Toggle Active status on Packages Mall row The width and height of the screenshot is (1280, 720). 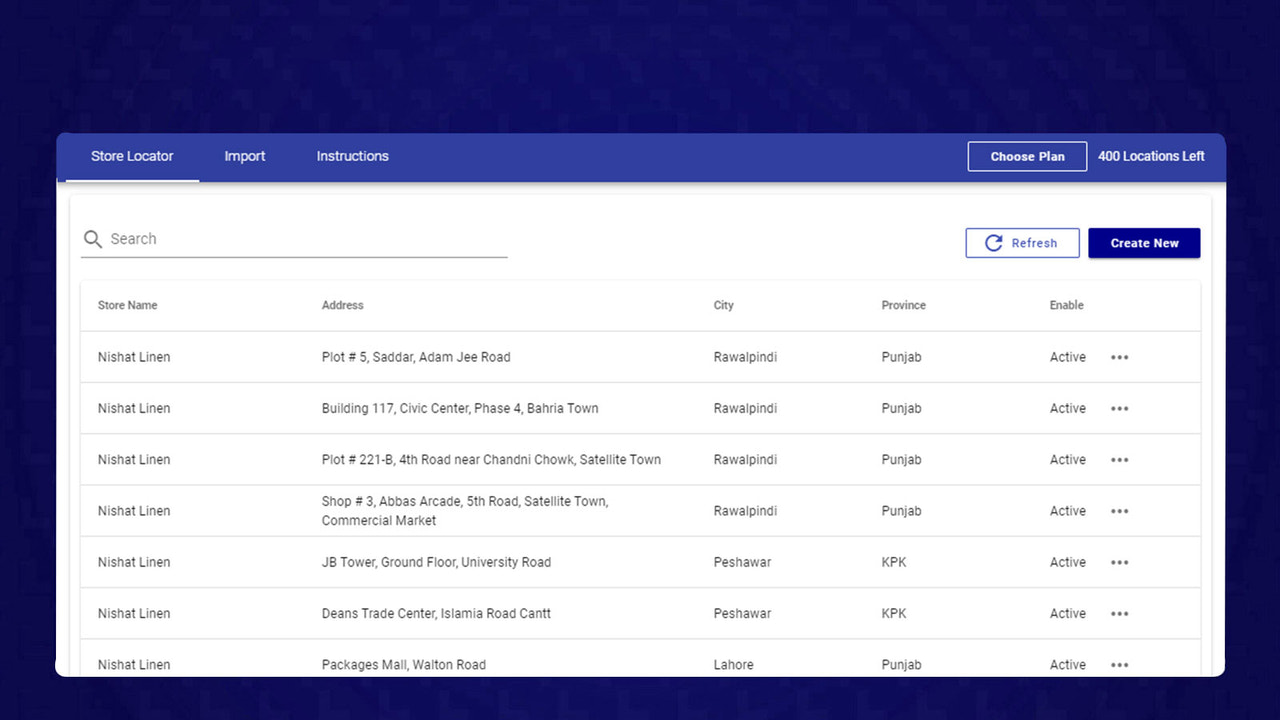click(1067, 664)
